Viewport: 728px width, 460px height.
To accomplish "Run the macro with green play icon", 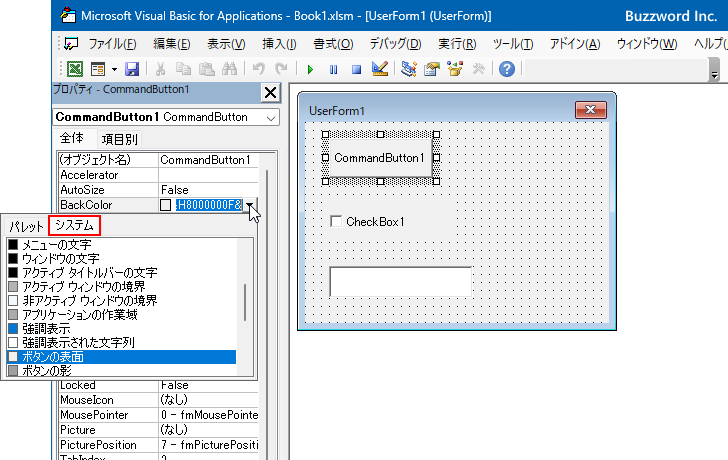I will coord(310,70).
